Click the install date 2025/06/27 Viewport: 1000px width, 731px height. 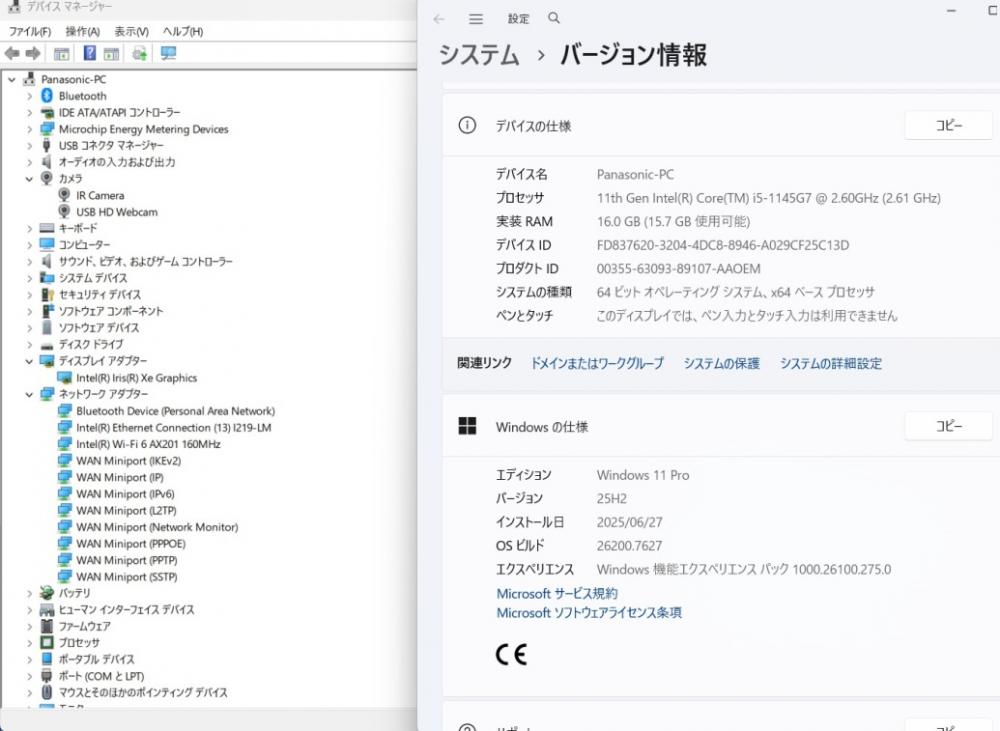[x=629, y=522]
